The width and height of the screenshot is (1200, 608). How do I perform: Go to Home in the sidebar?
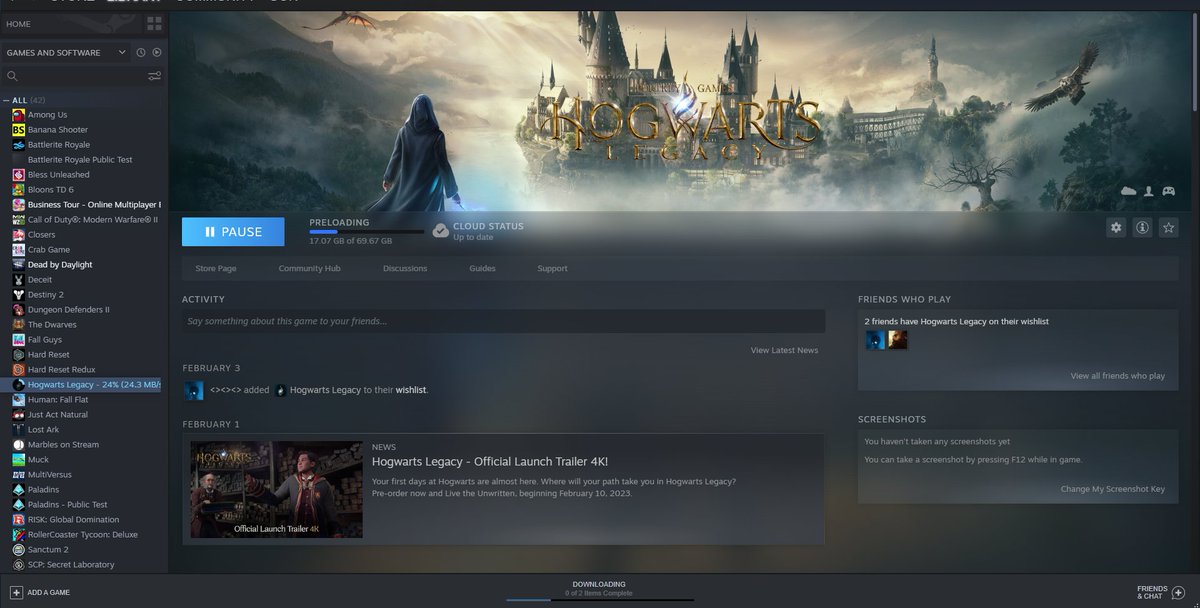pos(19,24)
